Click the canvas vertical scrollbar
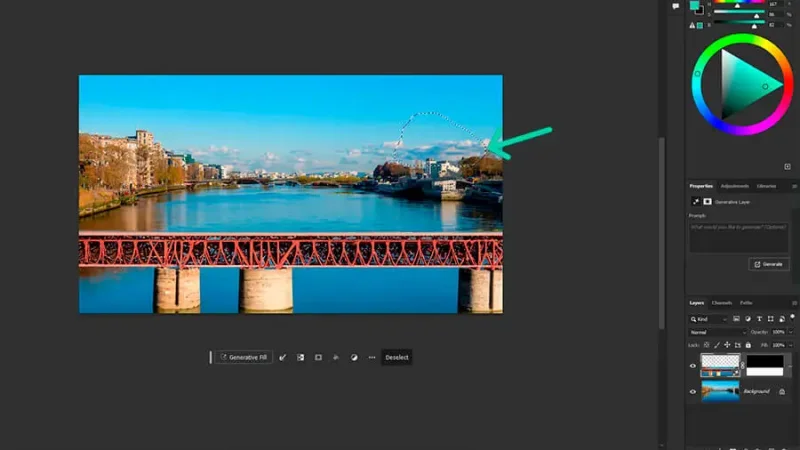Screen dimensions: 800x450 (662, 233)
